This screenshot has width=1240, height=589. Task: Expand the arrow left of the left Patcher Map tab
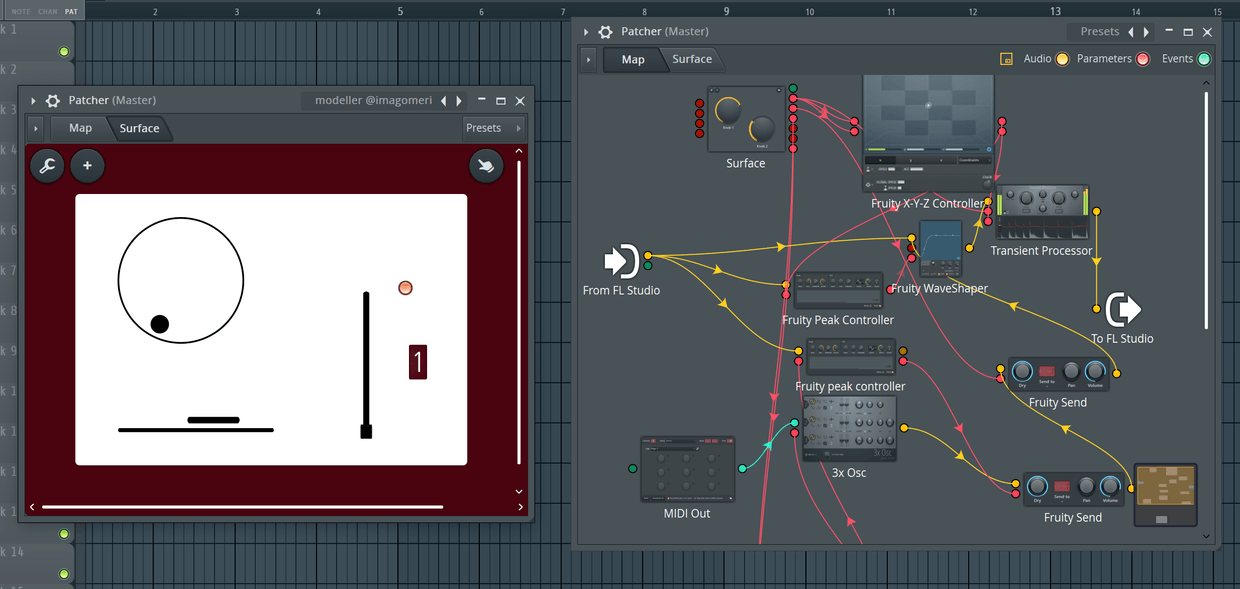coord(36,128)
